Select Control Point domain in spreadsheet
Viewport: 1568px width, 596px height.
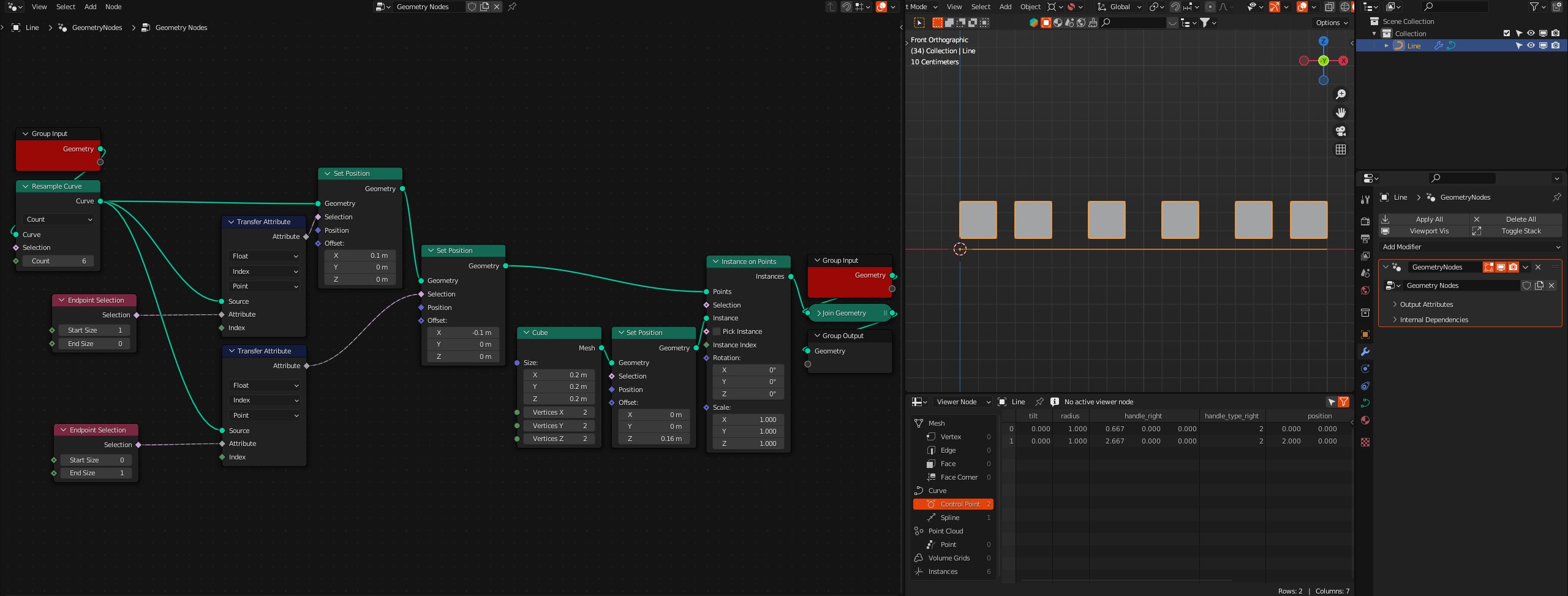point(953,504)
